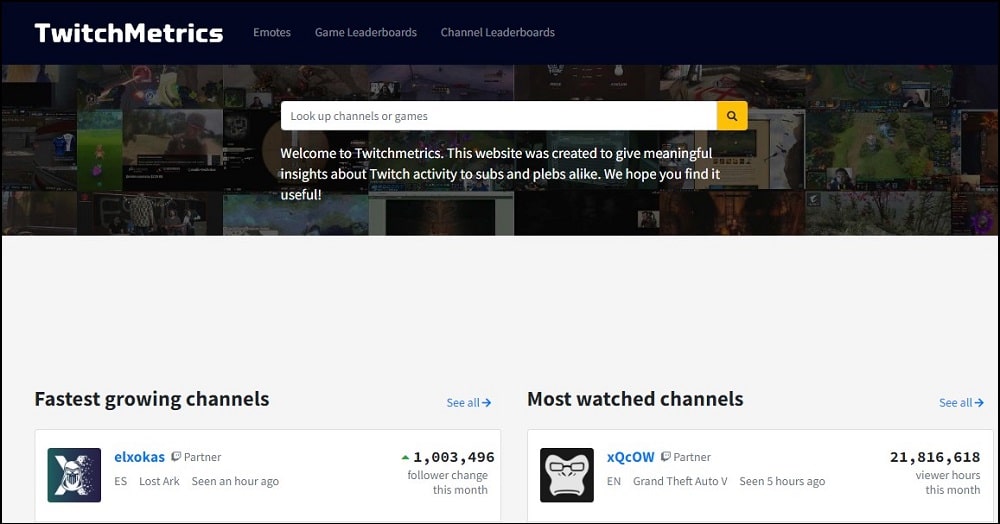The width and height of the screenshot is (1000, 524).
Task: Open xQcOW channel avatar
Action: pyautogui.click(x=567, y=475)
